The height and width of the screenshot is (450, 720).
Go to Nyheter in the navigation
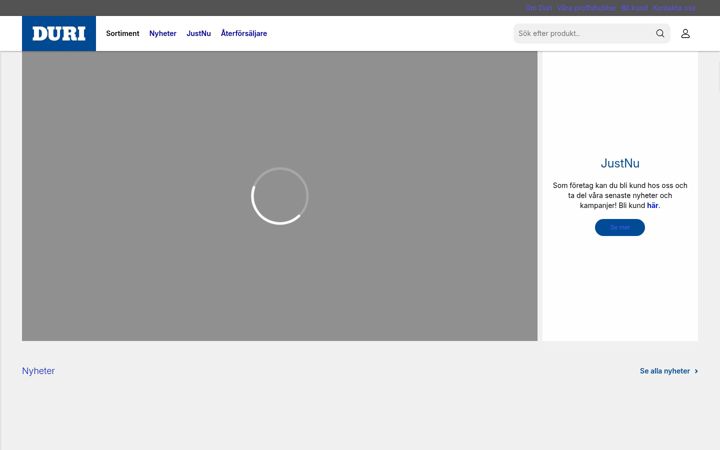click(x=163, y=34)
